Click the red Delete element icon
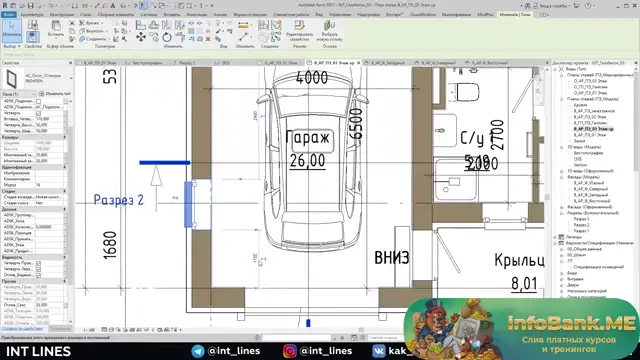Viewport: 640px width, 360px height. coord(208,39)
